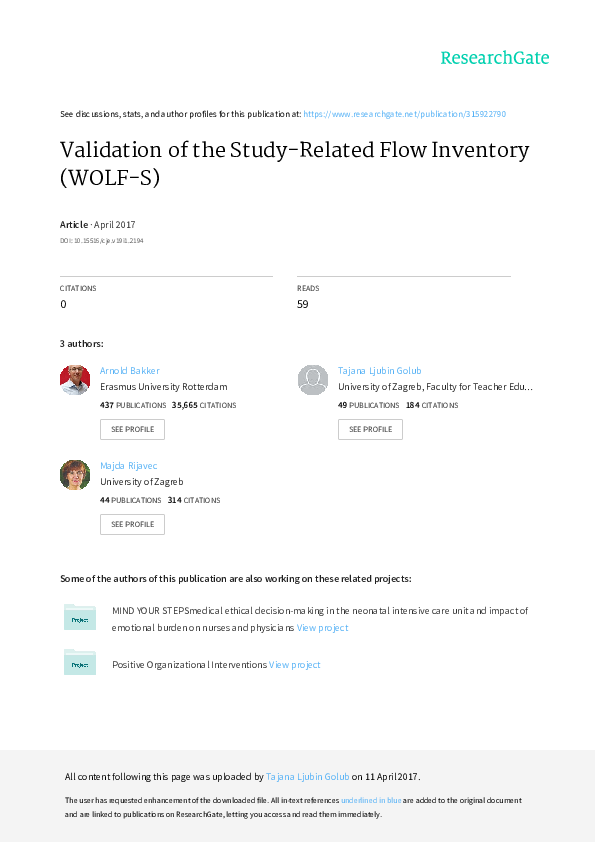Click the Tajana Ljubin Golub uploader link
Viewport: 595px width, 842px height.
point(307,776)
